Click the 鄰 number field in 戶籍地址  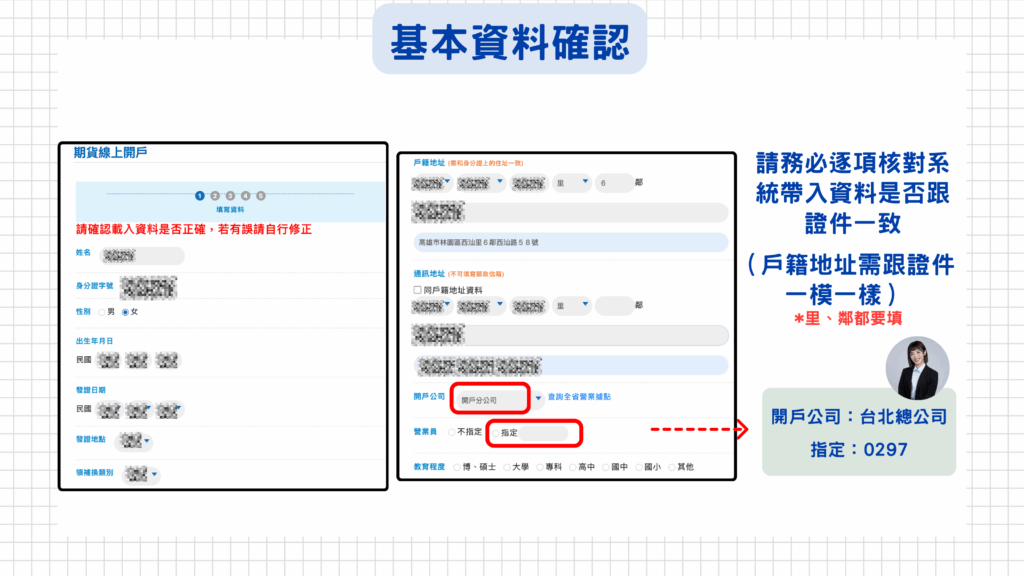click(614, 184)
